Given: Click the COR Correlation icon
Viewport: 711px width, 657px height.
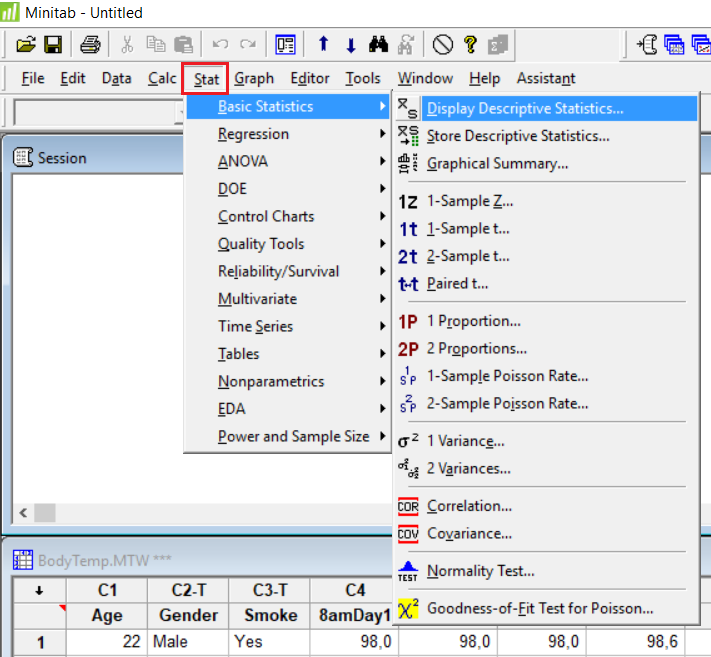Looking at the screenshot, I should (408, 506).
